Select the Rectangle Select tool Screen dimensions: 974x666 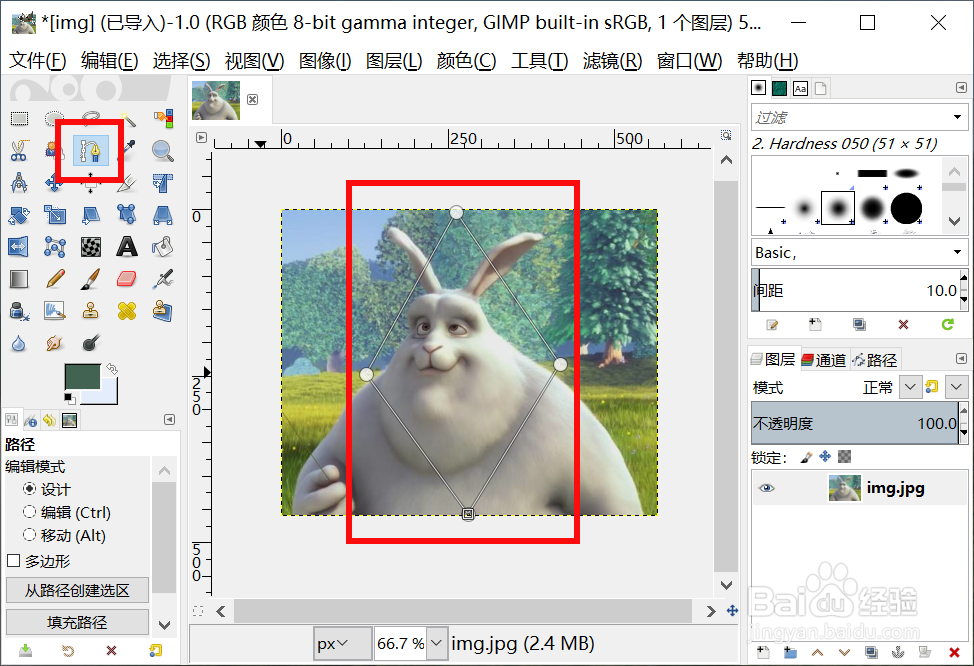(19, 118)
